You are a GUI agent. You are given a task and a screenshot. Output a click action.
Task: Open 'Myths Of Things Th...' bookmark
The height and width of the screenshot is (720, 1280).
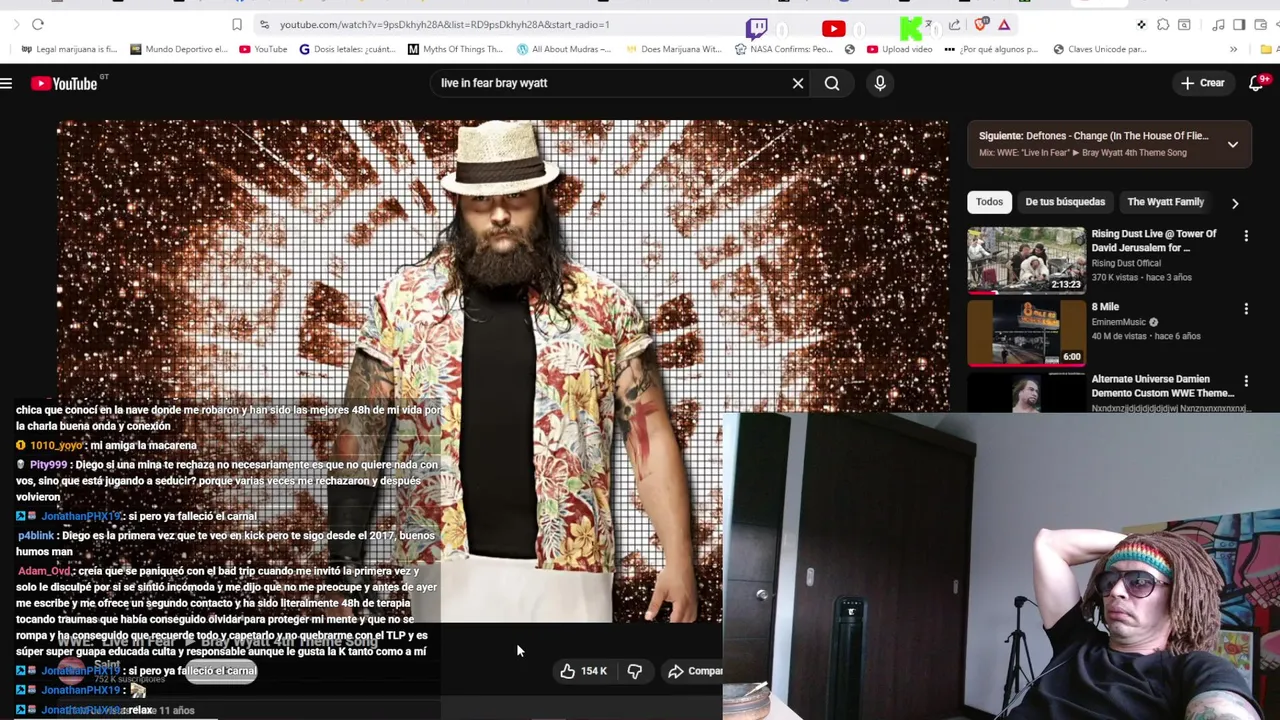(455, 49)
